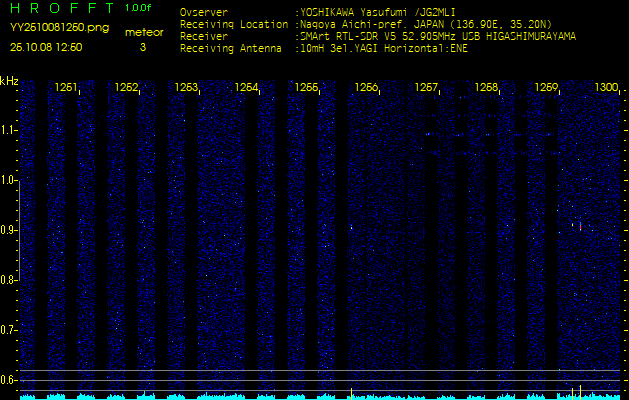
Task: Click the 'meteor' count label
Action: point(144,32)
